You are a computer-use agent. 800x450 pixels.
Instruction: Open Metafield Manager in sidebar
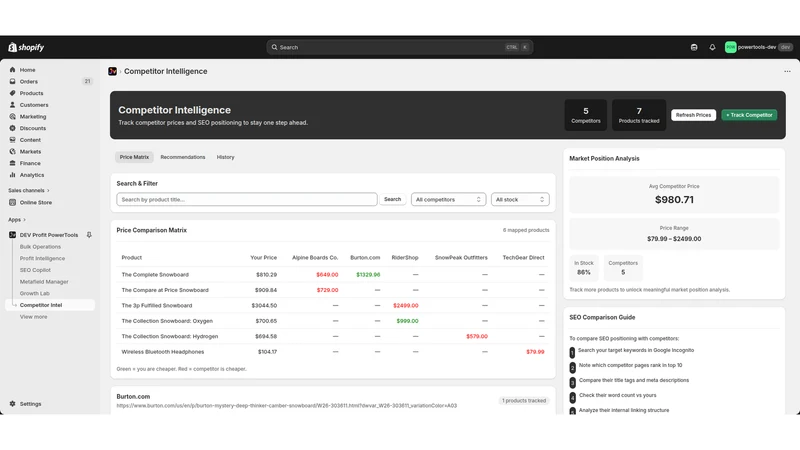pos(44,282)
